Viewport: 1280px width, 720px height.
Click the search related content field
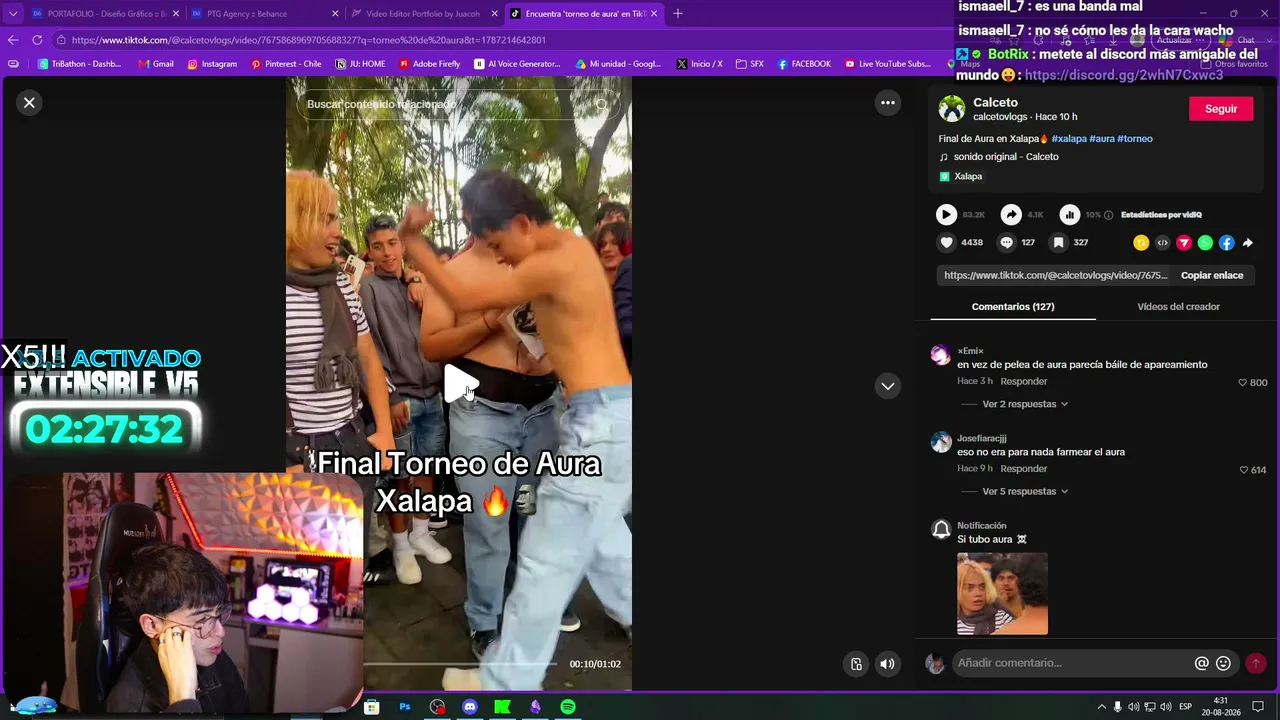[x=458, y=104]
